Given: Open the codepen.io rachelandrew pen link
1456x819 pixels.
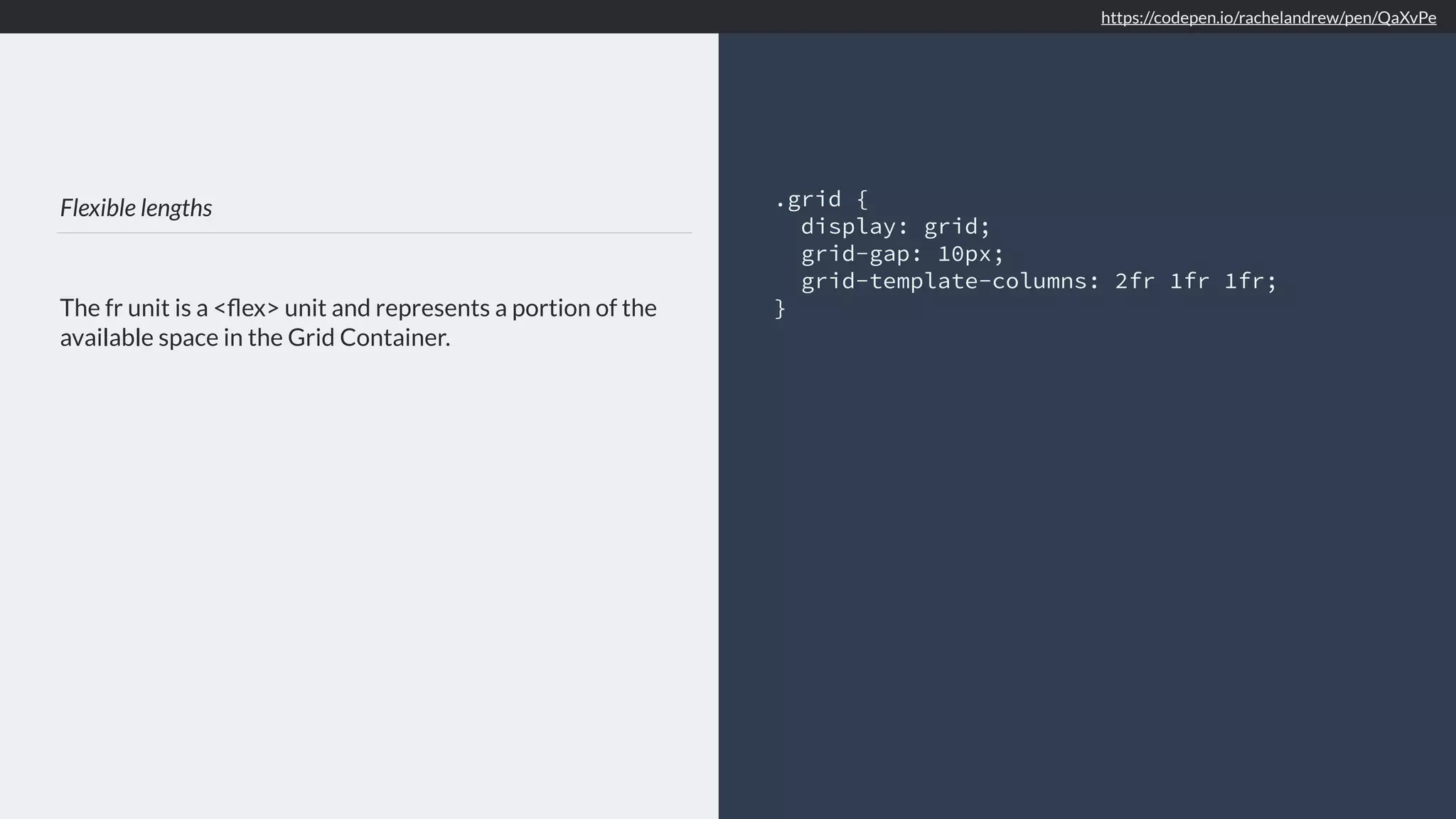Looking at the screenshot, I should (1268, 18).
